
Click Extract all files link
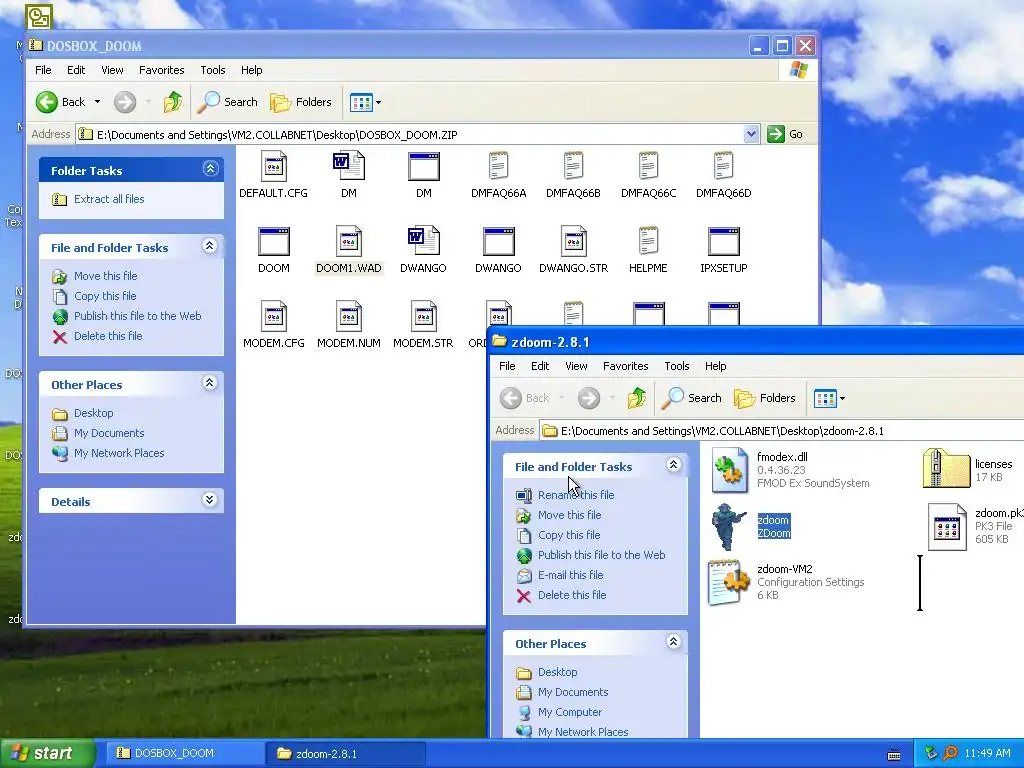click(x=109, y=199)
